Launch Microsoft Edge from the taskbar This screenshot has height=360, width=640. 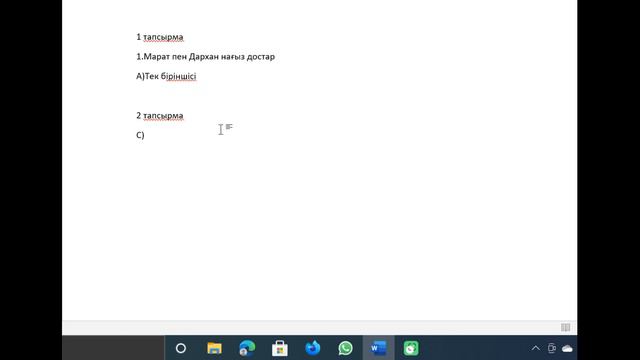[x=247, y=348]
